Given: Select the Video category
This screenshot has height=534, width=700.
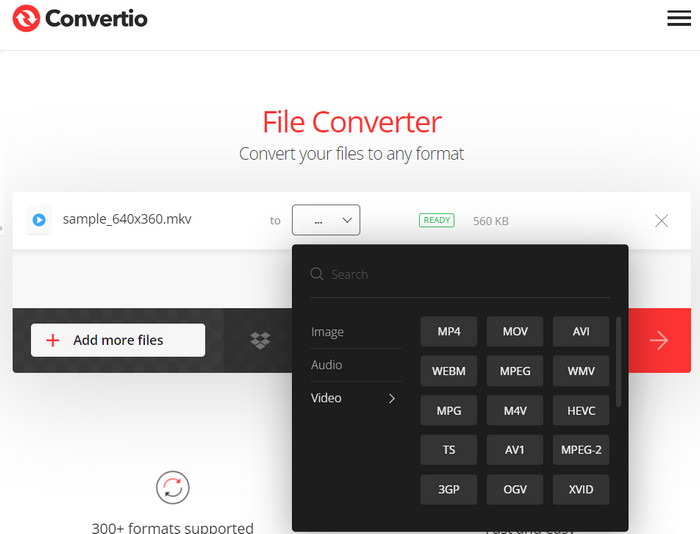Looking at the screenshot, I should (326, 398).
